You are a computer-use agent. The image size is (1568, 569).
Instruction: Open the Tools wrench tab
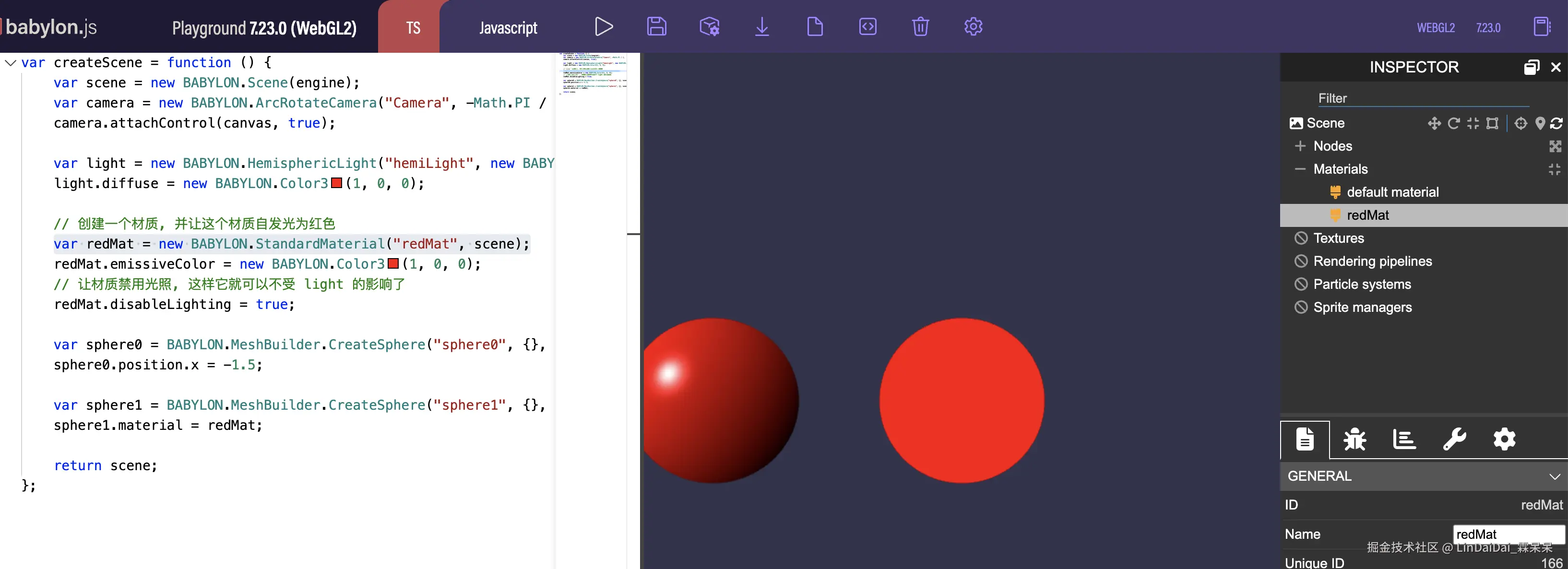(1454, 439)
